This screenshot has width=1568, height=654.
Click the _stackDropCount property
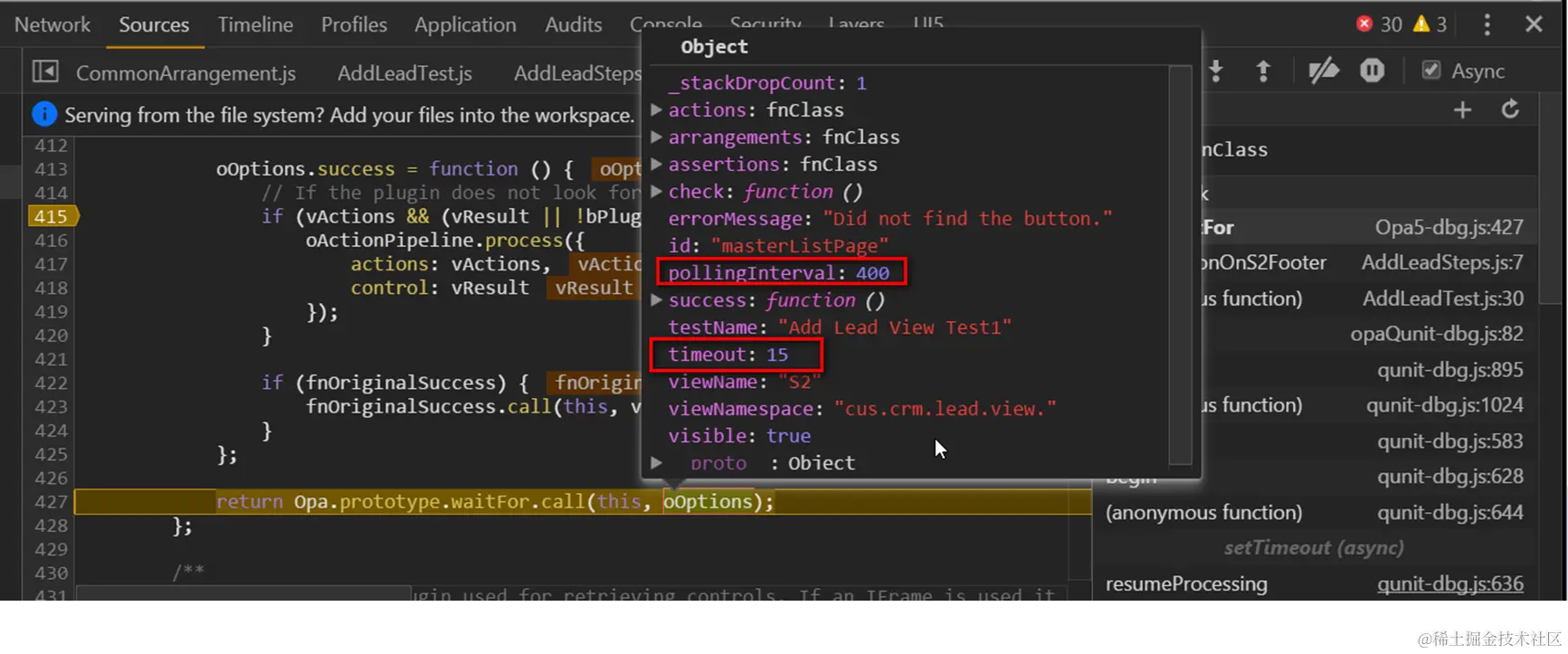click(767, 83)
